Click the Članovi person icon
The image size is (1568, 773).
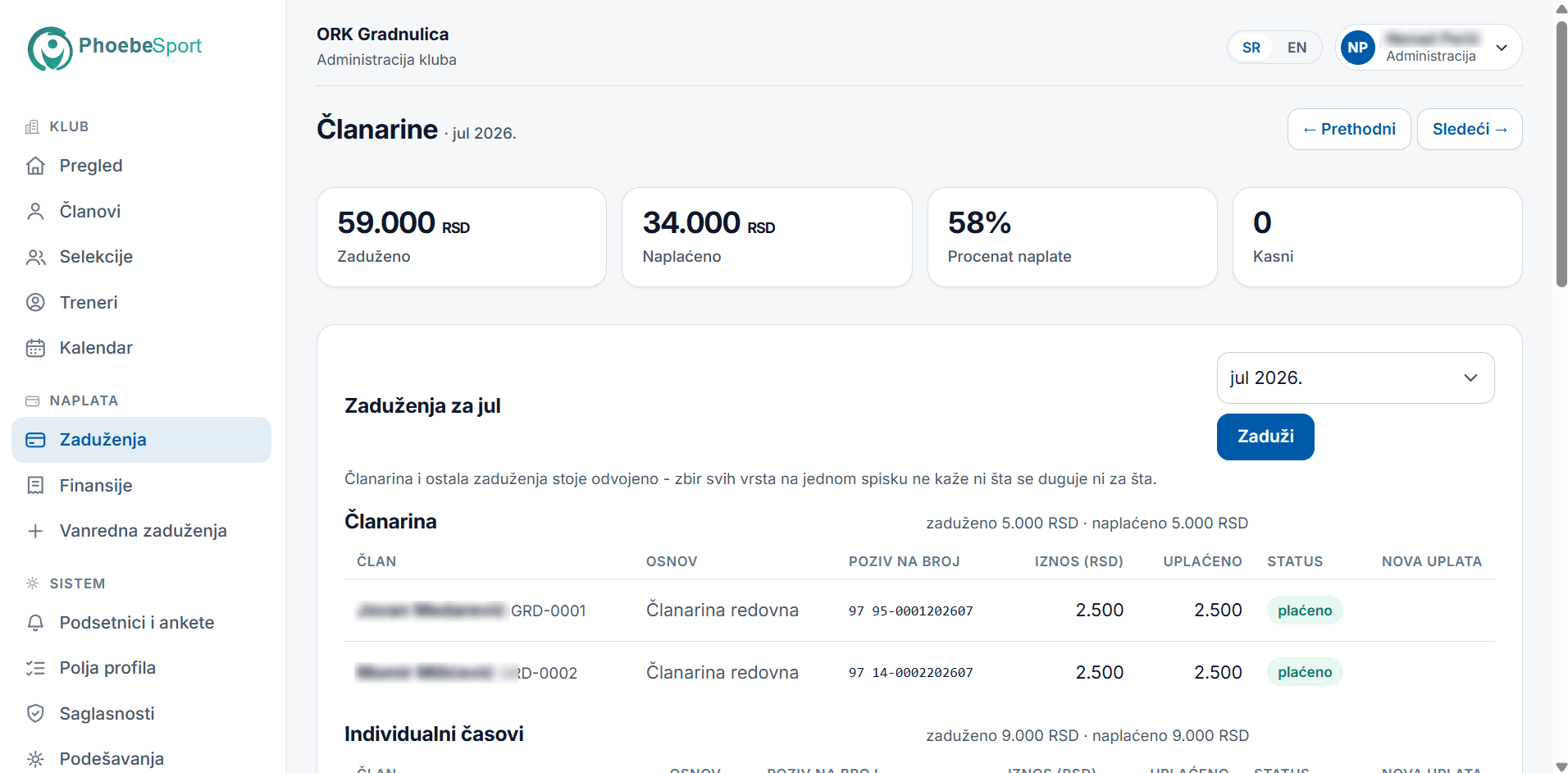click(x=35, y=212)
